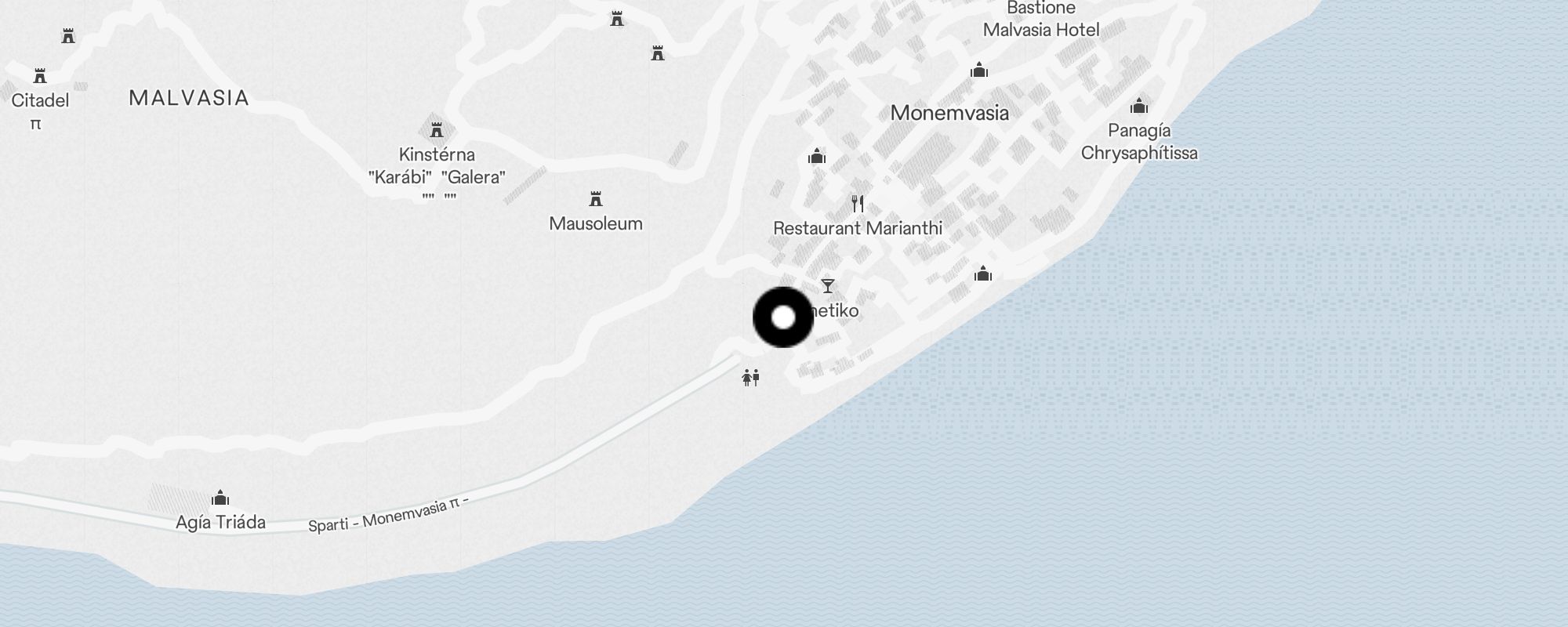Open the Bastione Malvasia Hotel label
The image size is (1568, 627).
[x=1041, y=20]
